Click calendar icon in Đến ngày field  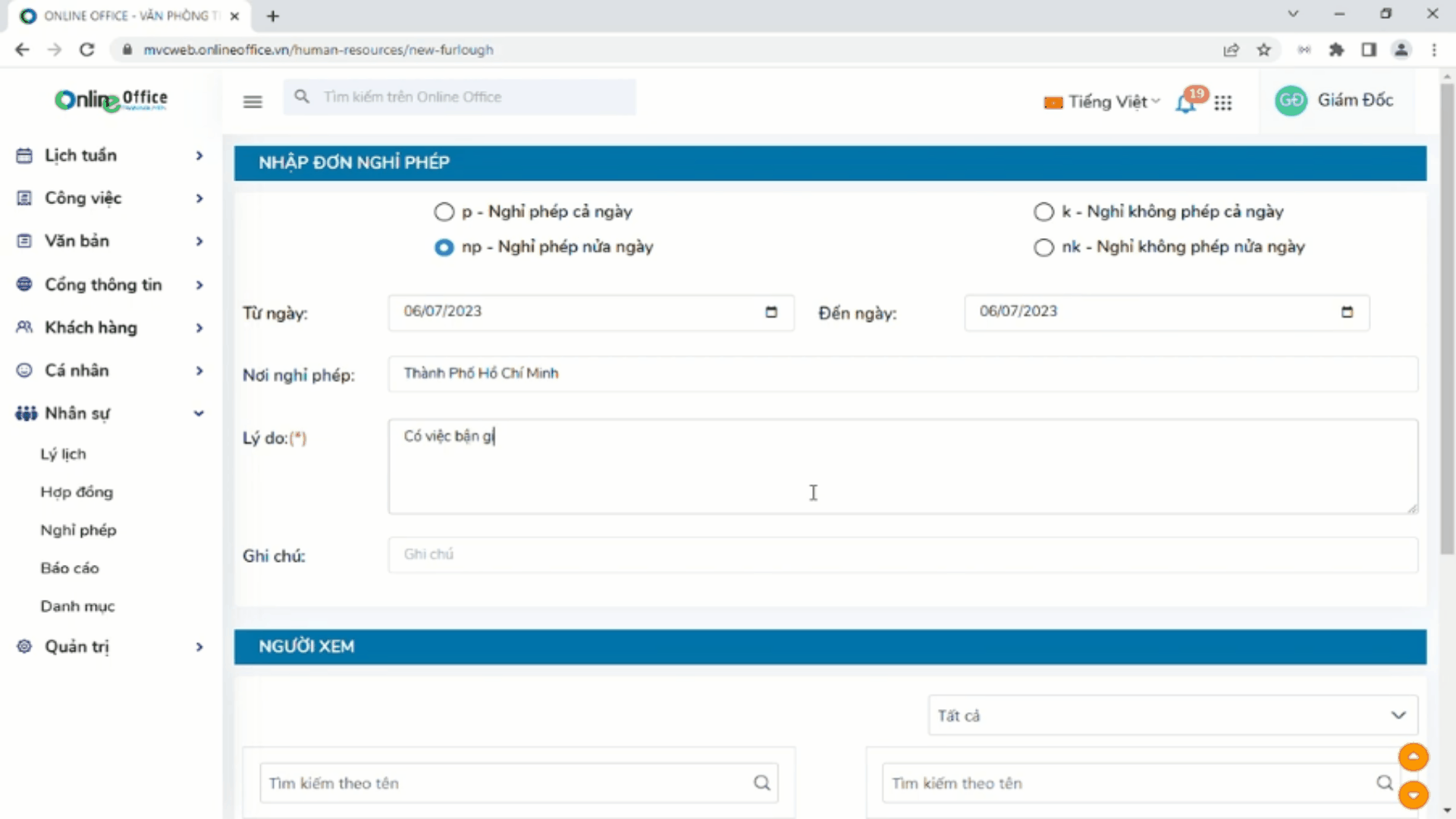(x=1347, y=312)
